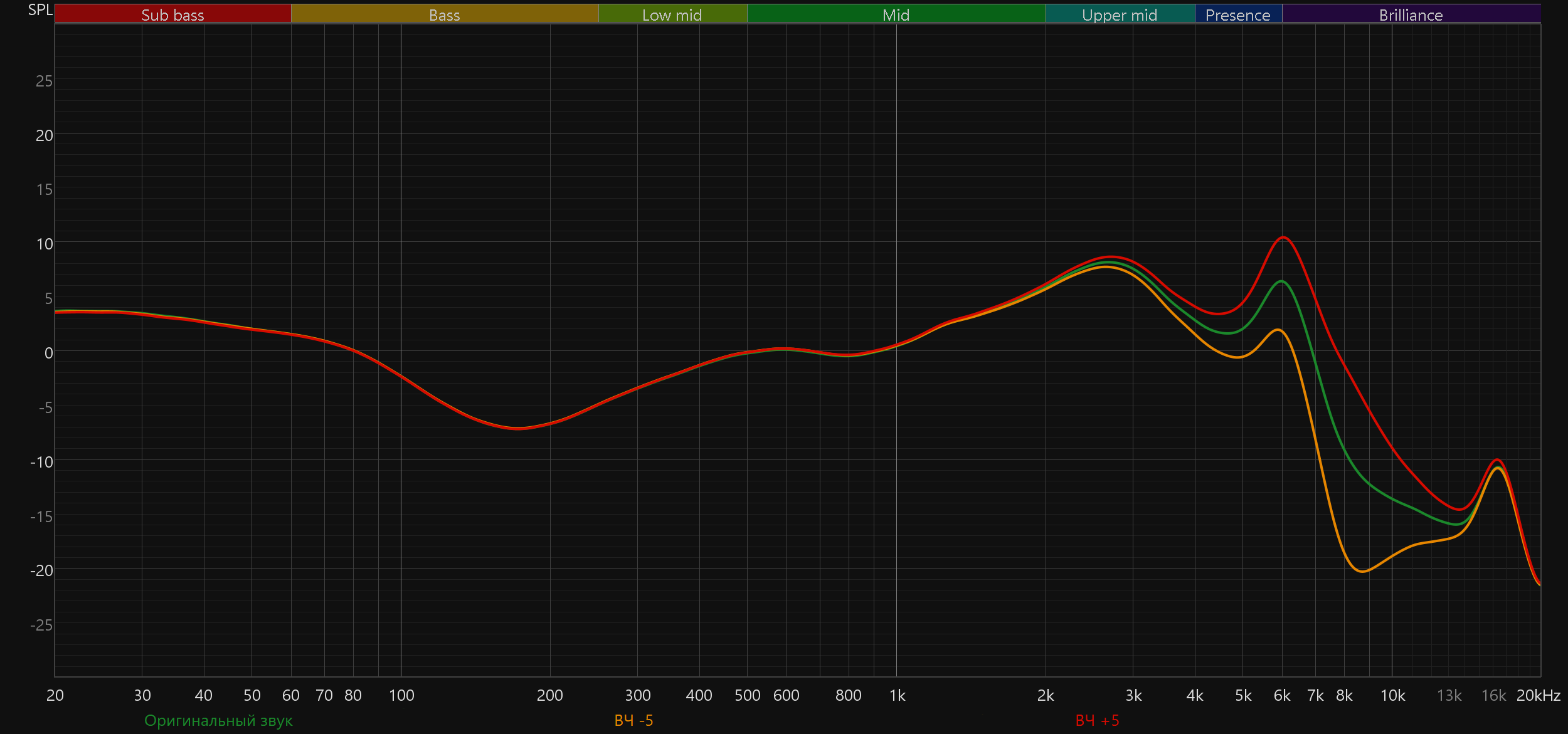Viewport: 1568px width, 734px height.
Task: Toggle the 'ВЧ +5' red legend entry
Action: click(1097, 720)
